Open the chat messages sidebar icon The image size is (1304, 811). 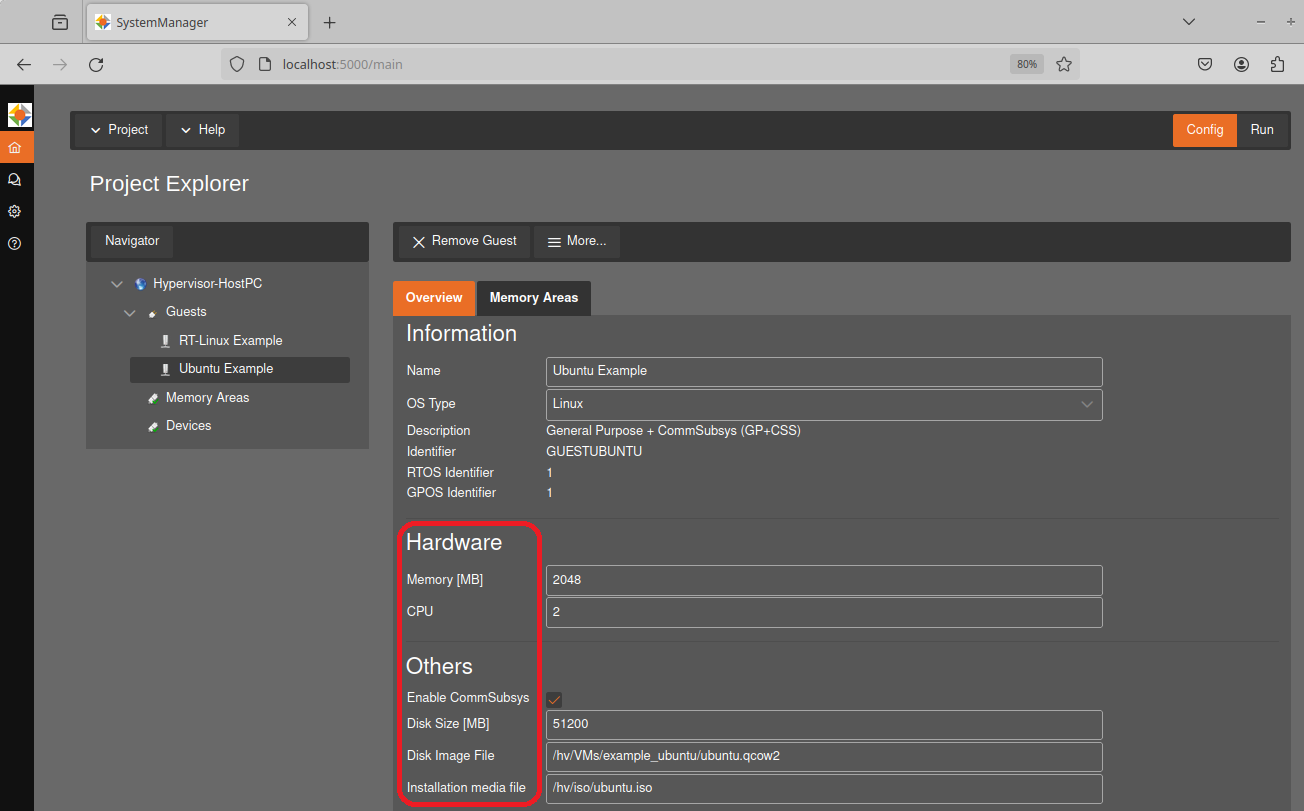[x=15, y=180]
